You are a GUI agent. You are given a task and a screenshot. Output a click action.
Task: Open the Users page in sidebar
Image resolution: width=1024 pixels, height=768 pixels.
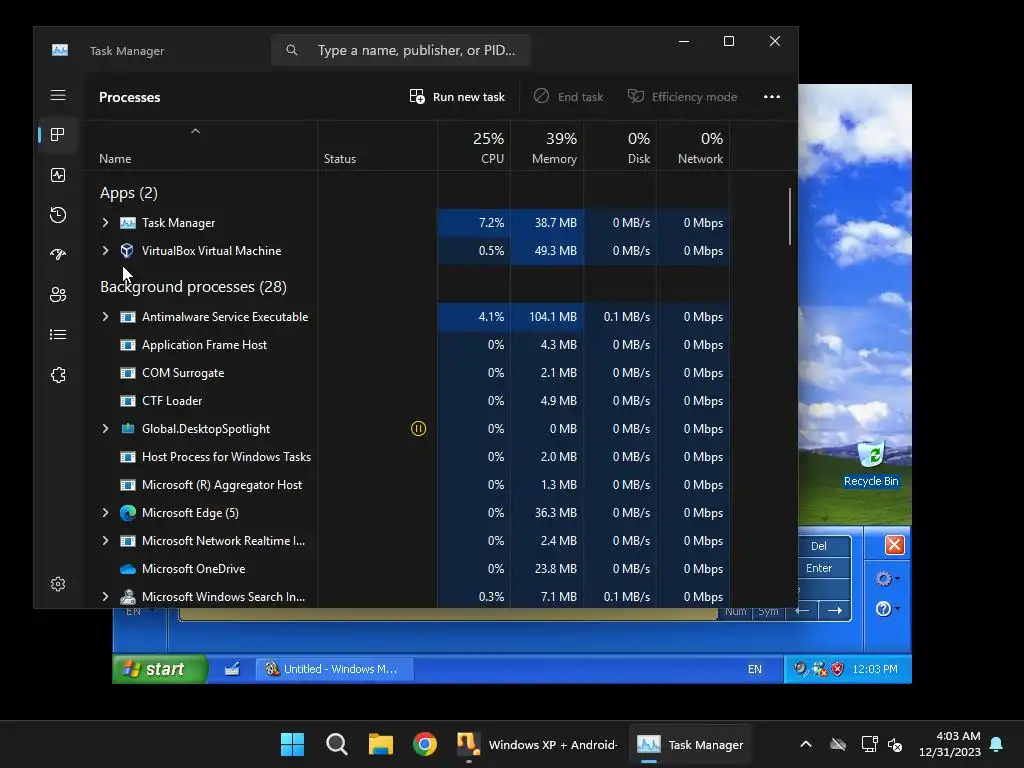point(58,295)
